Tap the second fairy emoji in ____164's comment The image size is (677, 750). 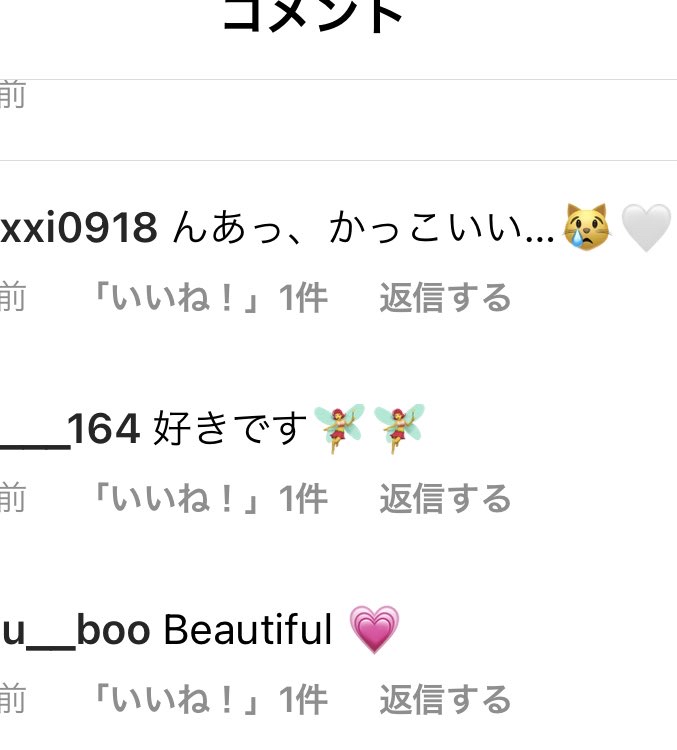[x=400, y=429]
